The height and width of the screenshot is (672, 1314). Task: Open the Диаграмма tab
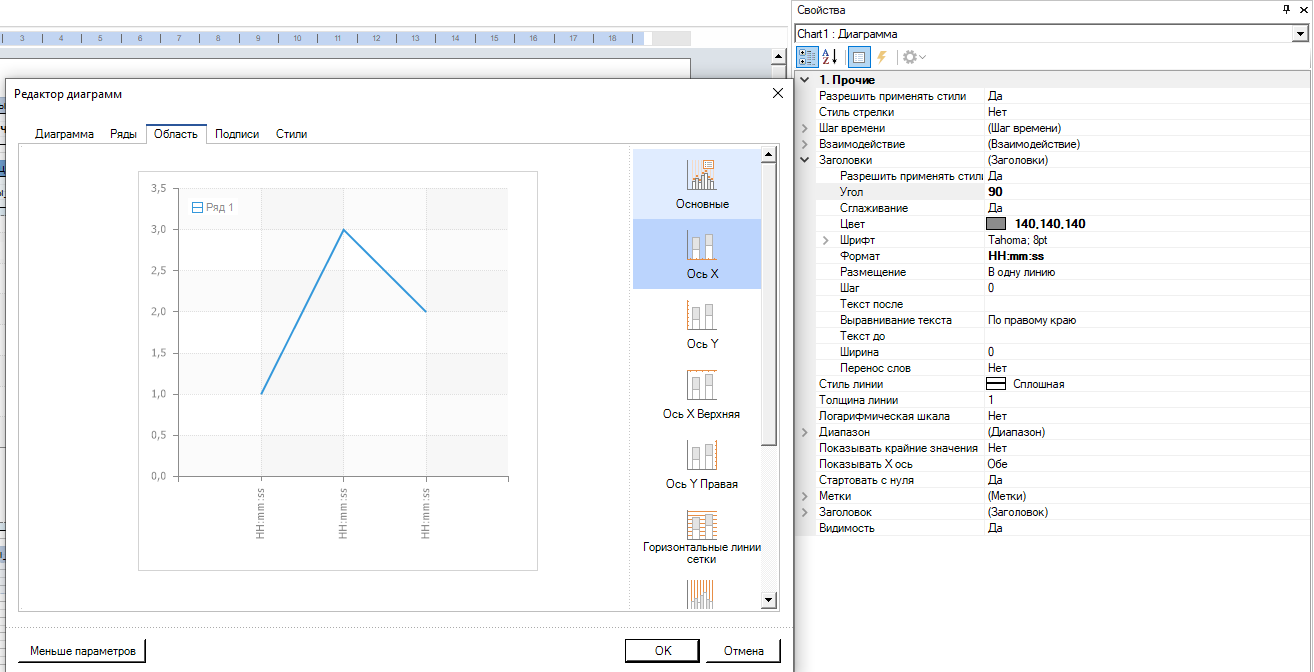pos(64,134)
